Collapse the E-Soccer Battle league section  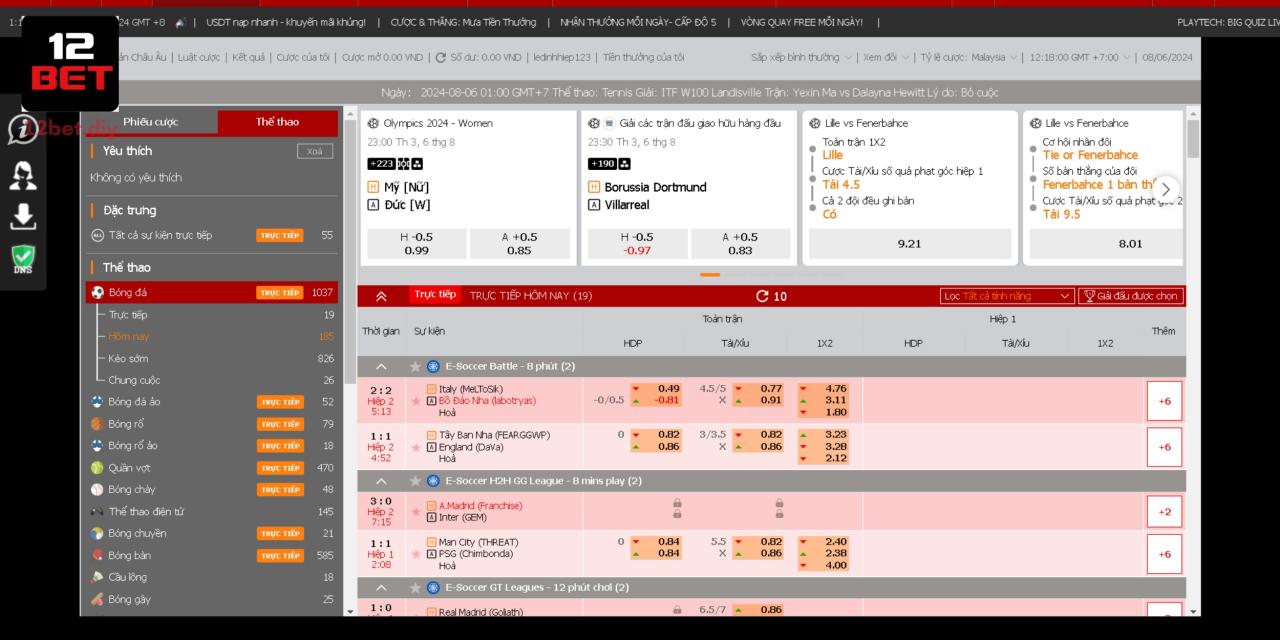click(x=381, y=367)
